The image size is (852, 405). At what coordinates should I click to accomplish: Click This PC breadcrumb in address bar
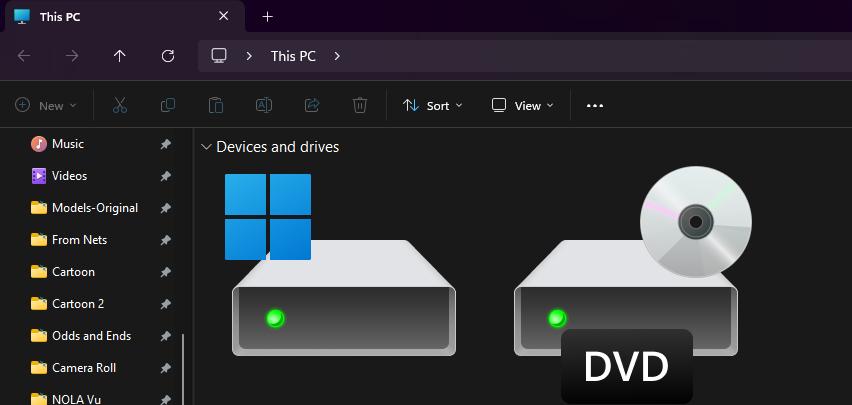point(293,56)
